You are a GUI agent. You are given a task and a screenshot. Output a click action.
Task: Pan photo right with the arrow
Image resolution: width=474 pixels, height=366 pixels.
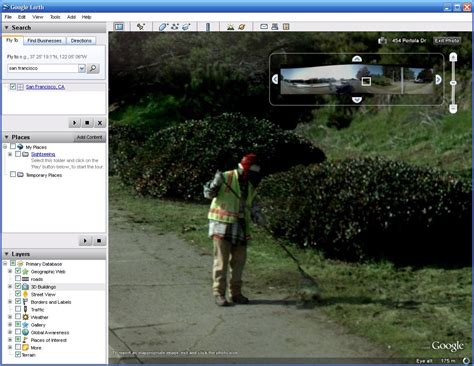[438, 79]
